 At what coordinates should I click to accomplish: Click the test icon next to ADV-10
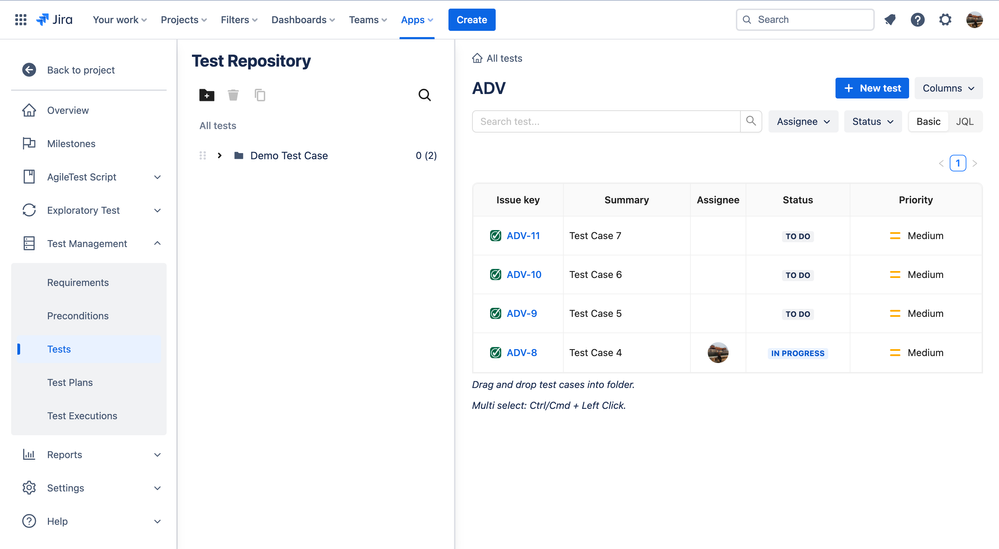tap(495, 274)
